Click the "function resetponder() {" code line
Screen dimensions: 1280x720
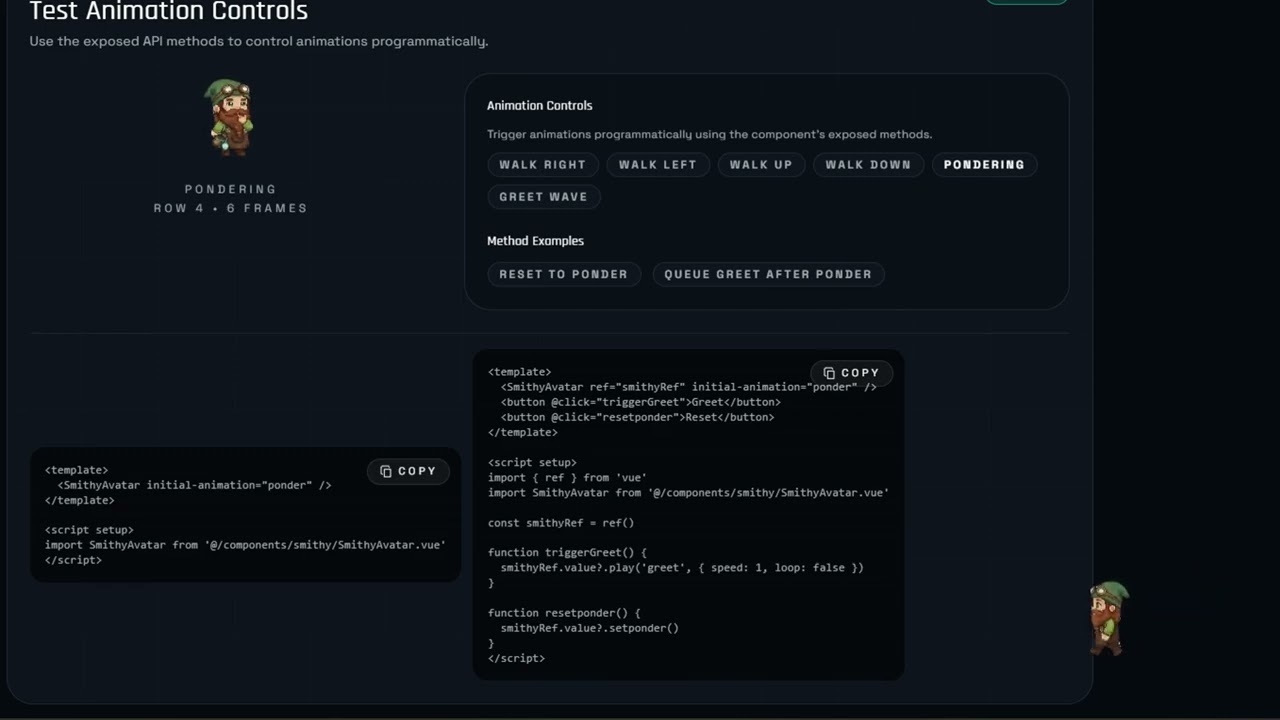click(564, 613)
